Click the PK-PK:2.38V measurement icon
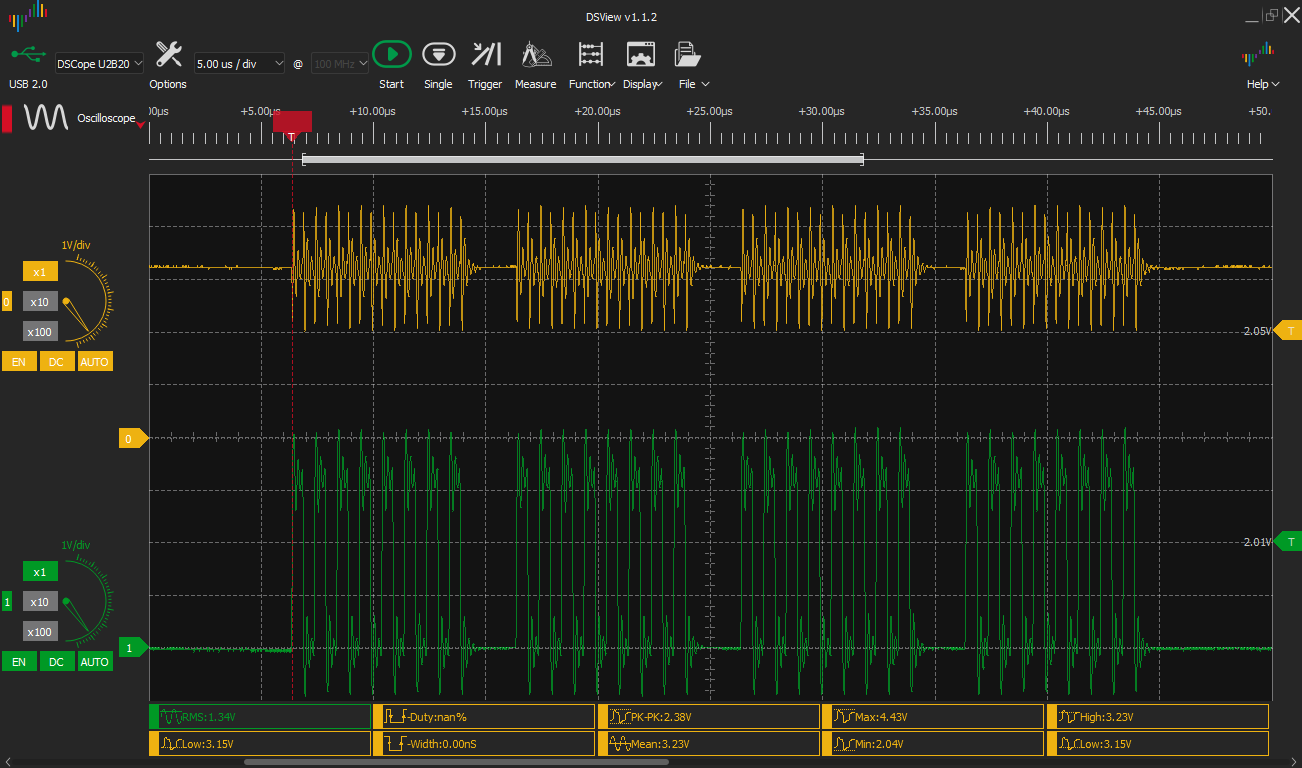The width and height of the screenshot is (1302, 768). 620,717
